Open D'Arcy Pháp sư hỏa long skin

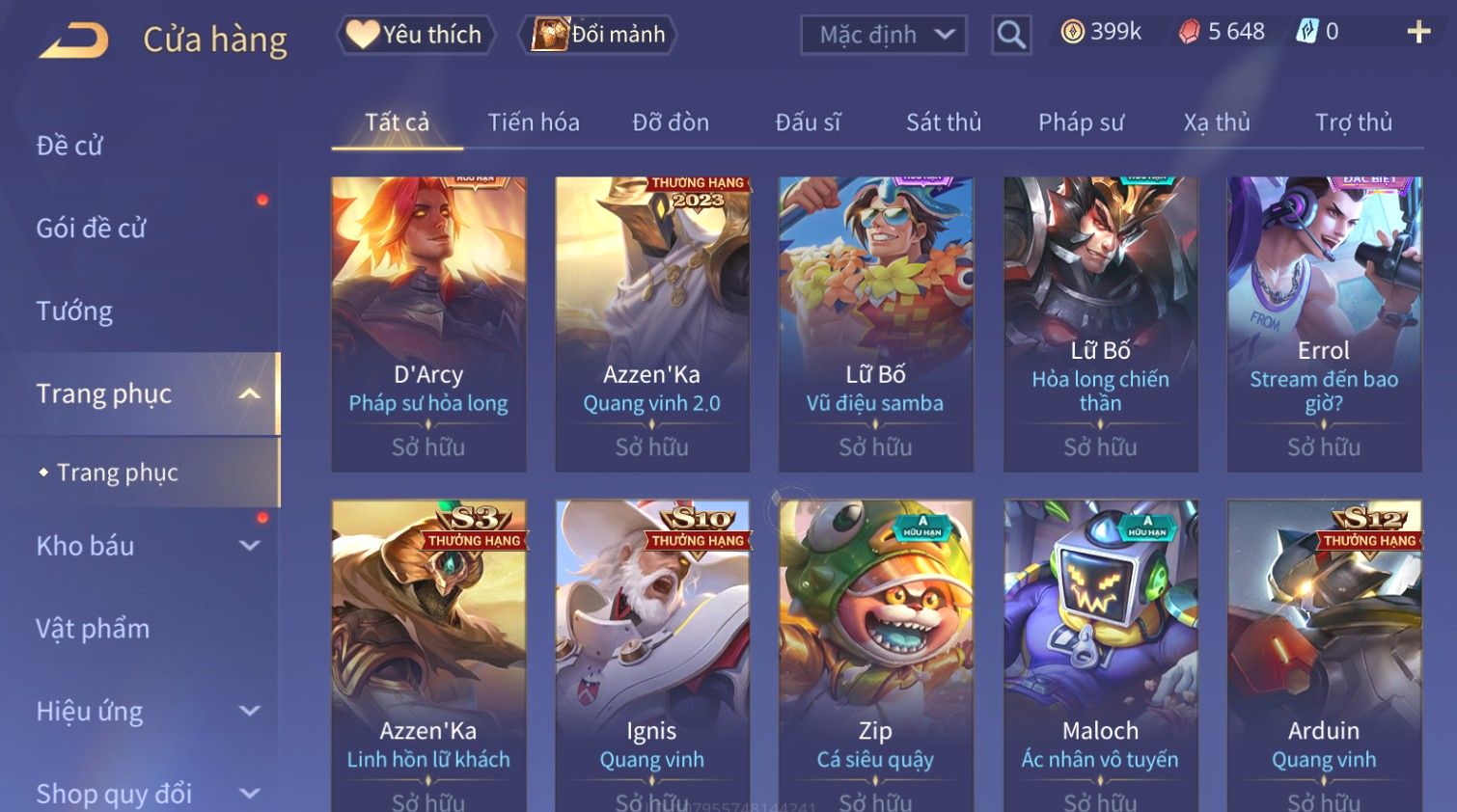point(428,324)
